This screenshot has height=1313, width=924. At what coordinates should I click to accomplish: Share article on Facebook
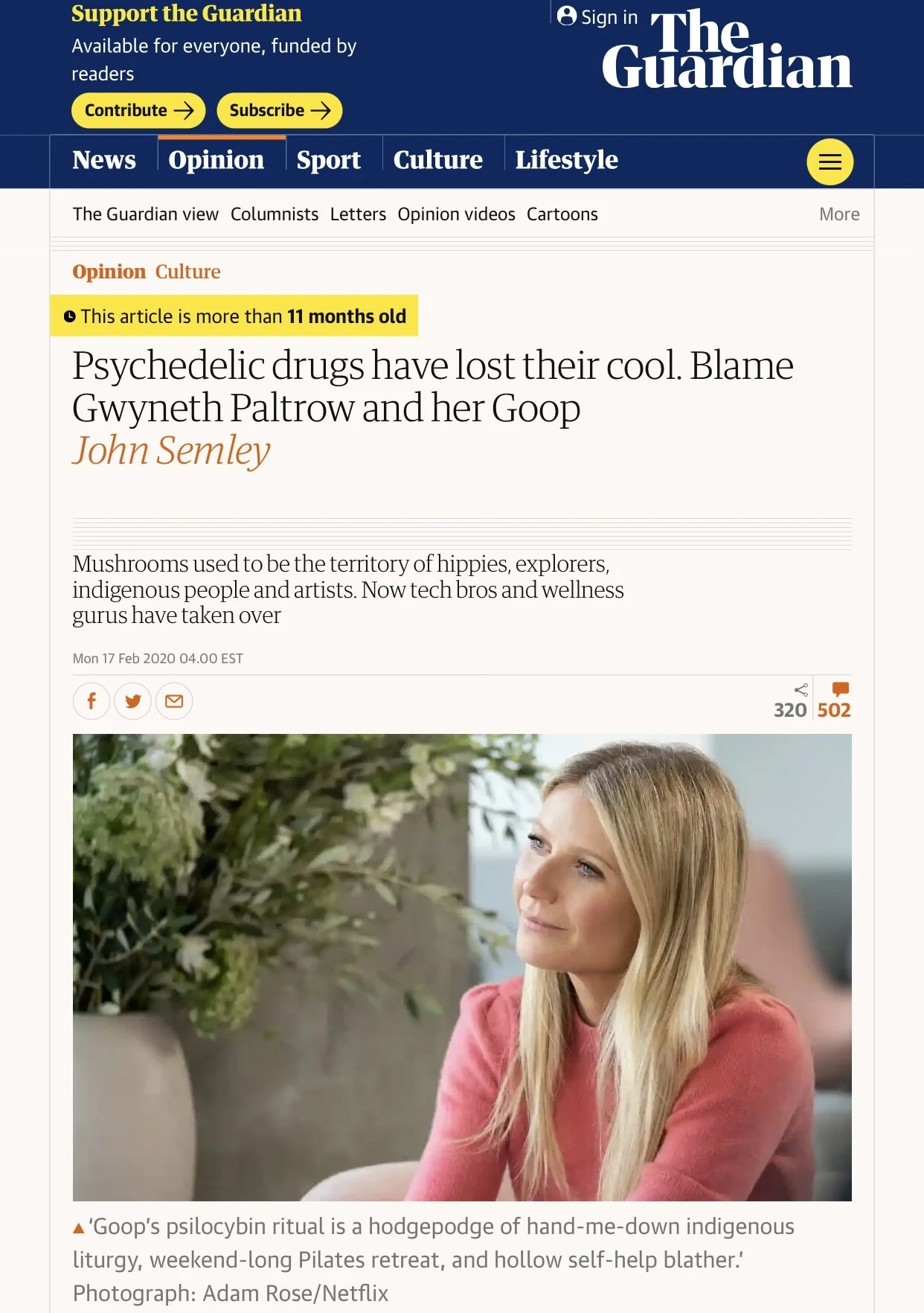(92, 701)
